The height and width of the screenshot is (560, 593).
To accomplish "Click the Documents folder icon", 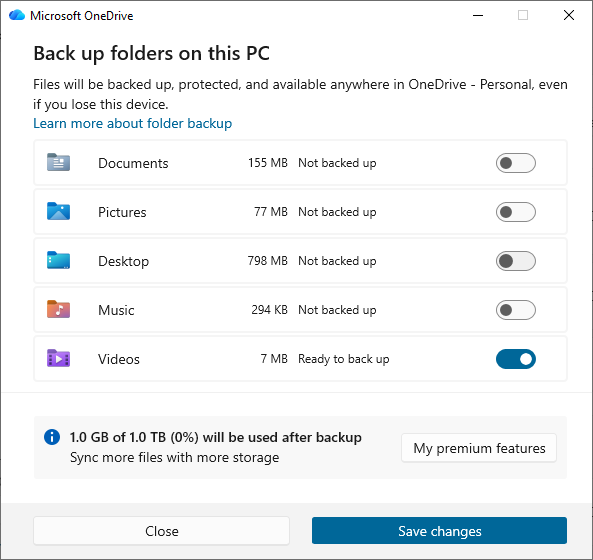I will point(58,163).
